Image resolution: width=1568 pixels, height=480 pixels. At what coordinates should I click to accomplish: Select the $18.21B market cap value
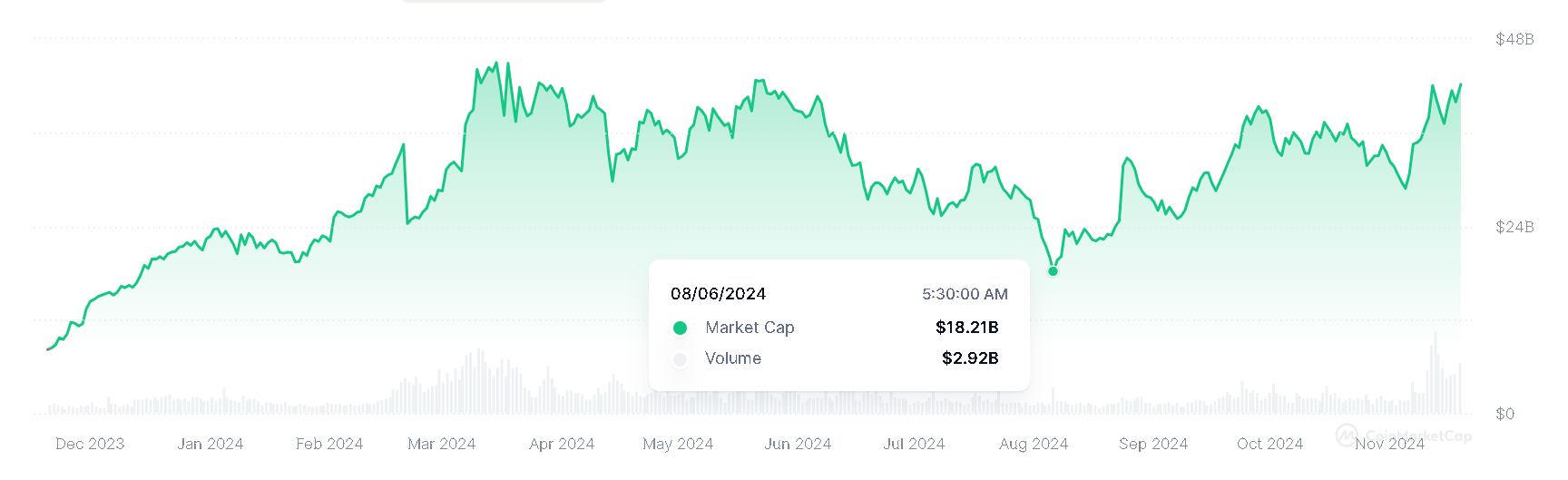966,328
